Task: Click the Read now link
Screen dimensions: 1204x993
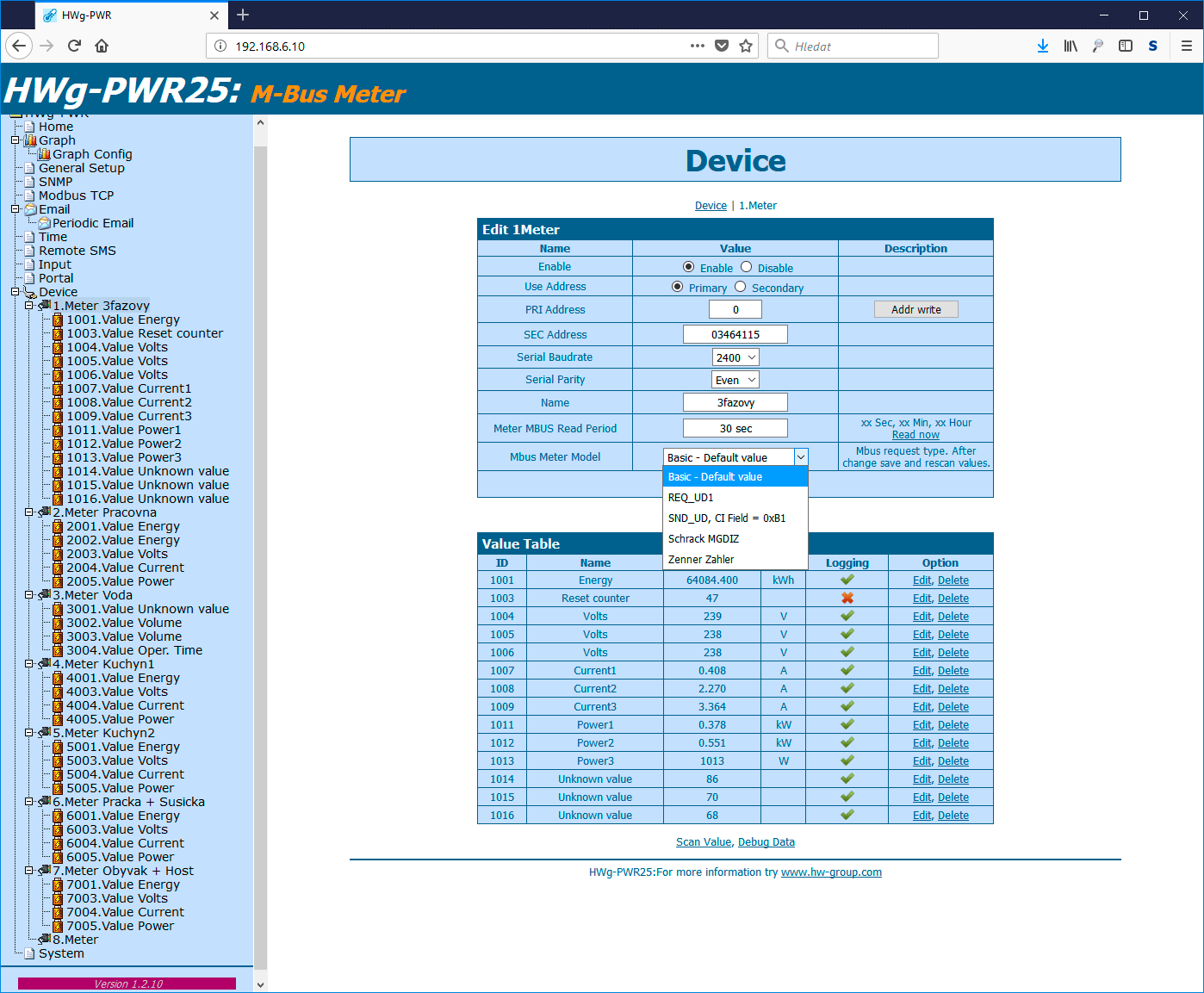Action: point(915,435)
